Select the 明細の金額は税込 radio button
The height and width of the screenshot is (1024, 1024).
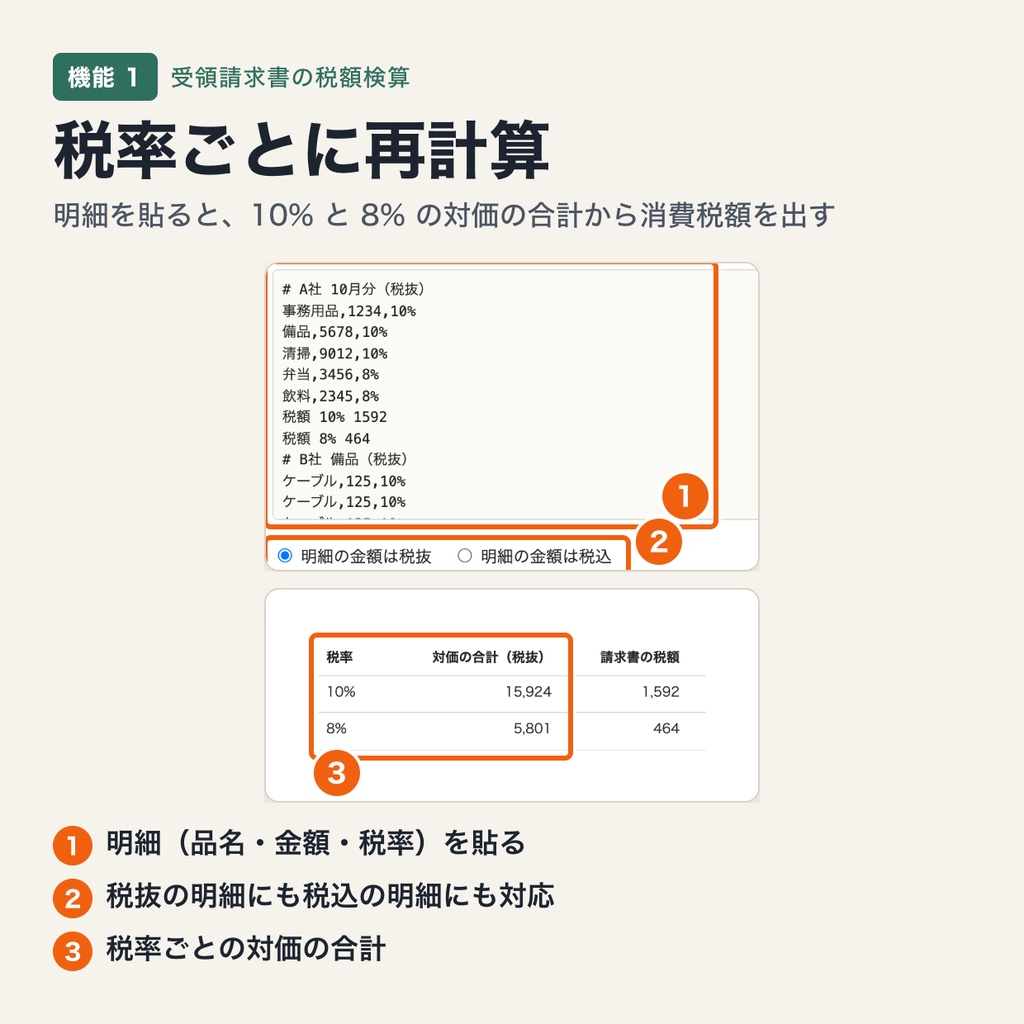(464, 556)
